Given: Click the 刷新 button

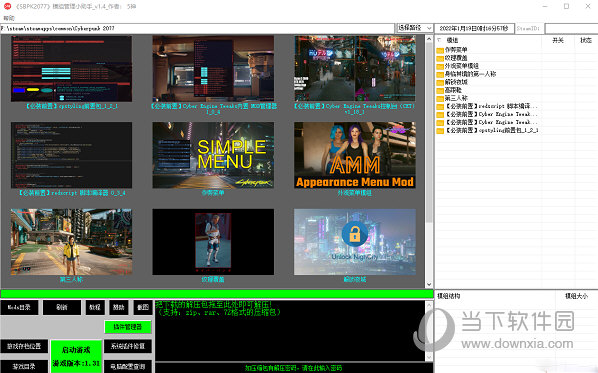Looking at the screenshot, I should point(62,307).
